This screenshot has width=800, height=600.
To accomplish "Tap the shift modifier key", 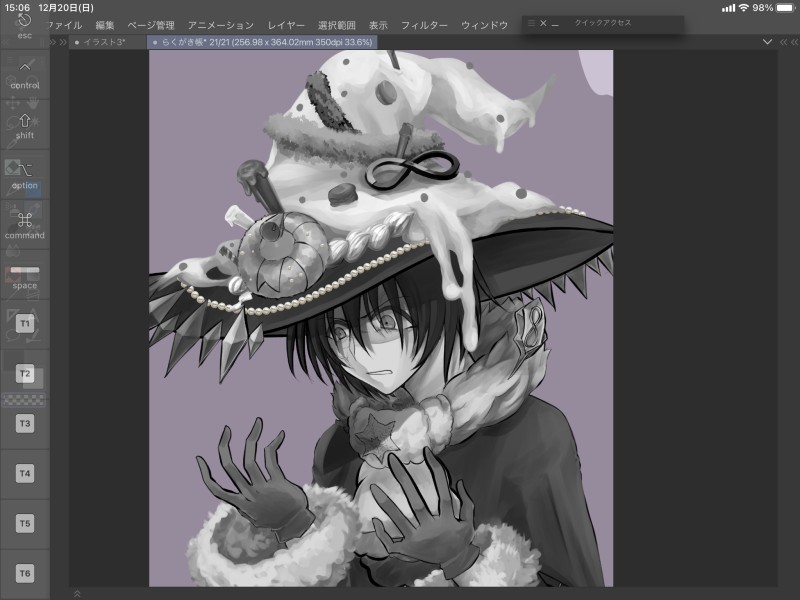I will (24, 126).
